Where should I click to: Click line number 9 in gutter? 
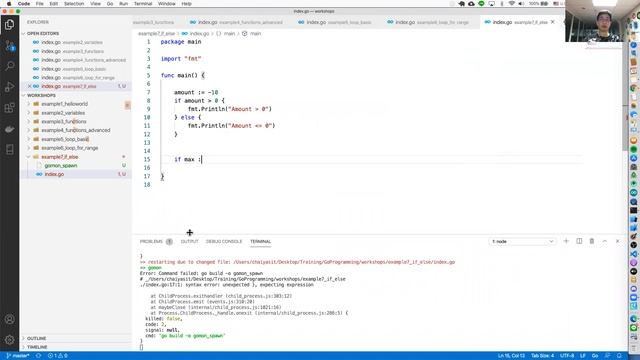pos(148,109)
